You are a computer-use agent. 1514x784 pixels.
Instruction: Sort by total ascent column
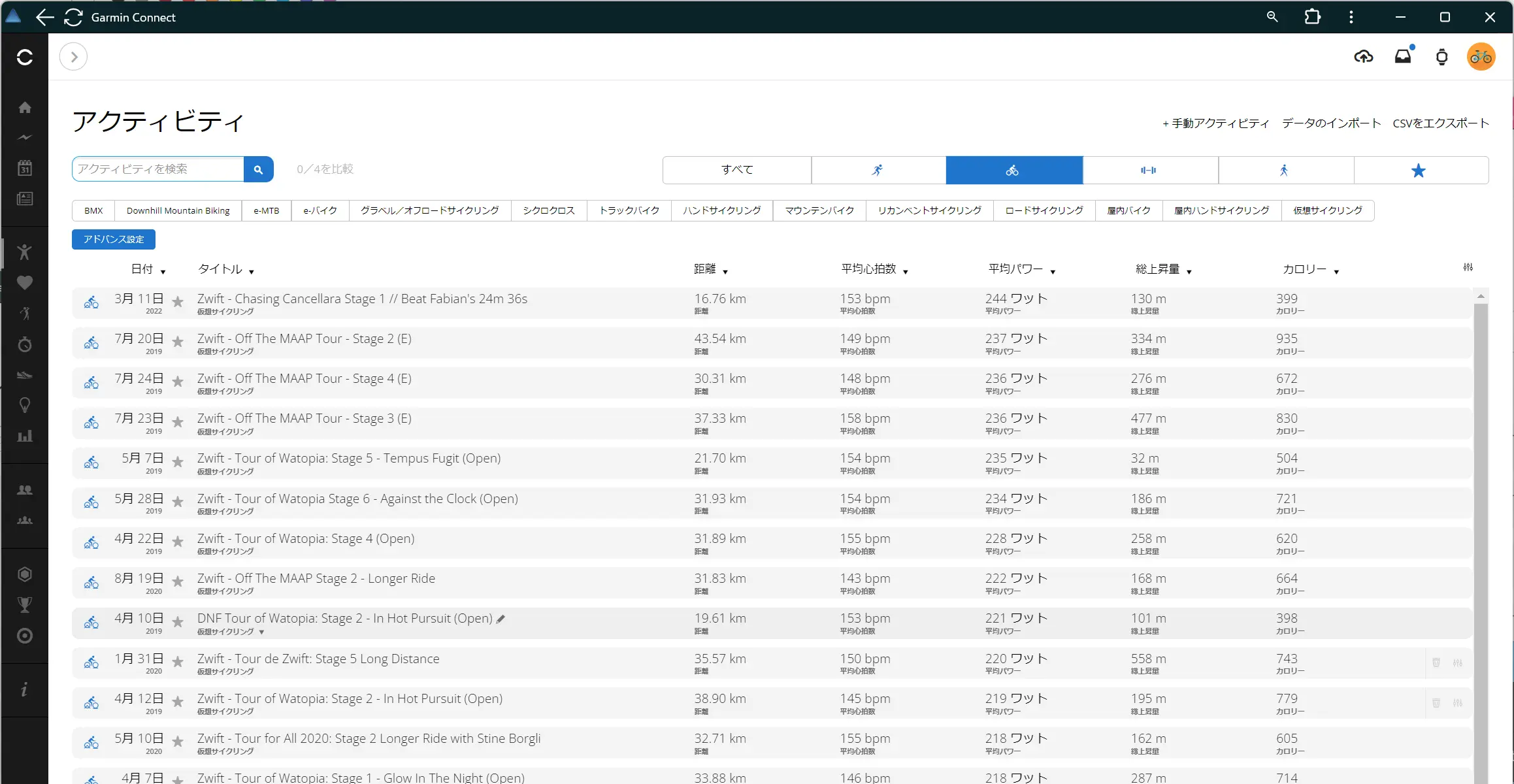tap(1164, 269)
